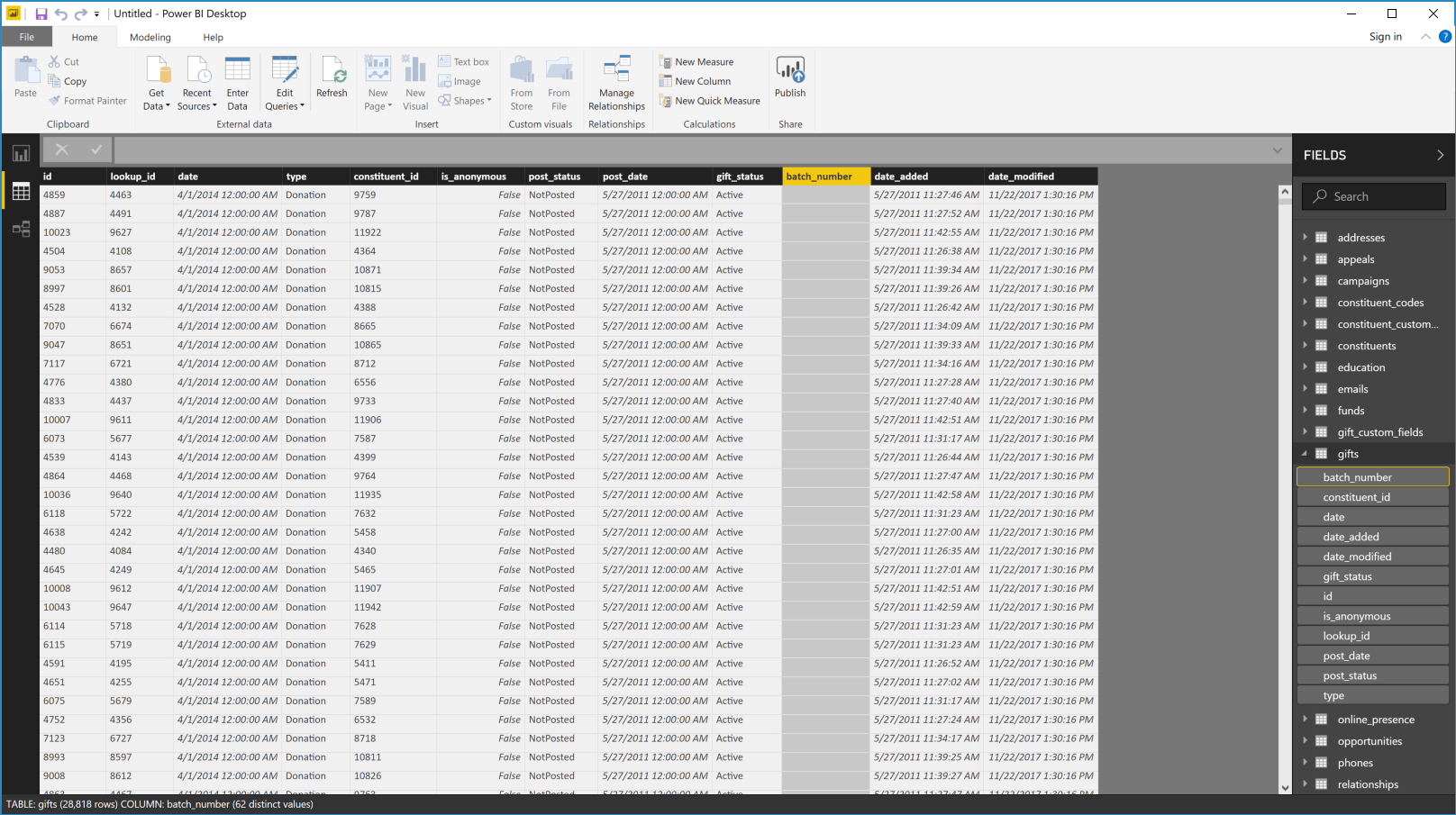Expand the constituents table in Fields

tap(1304, 346)
